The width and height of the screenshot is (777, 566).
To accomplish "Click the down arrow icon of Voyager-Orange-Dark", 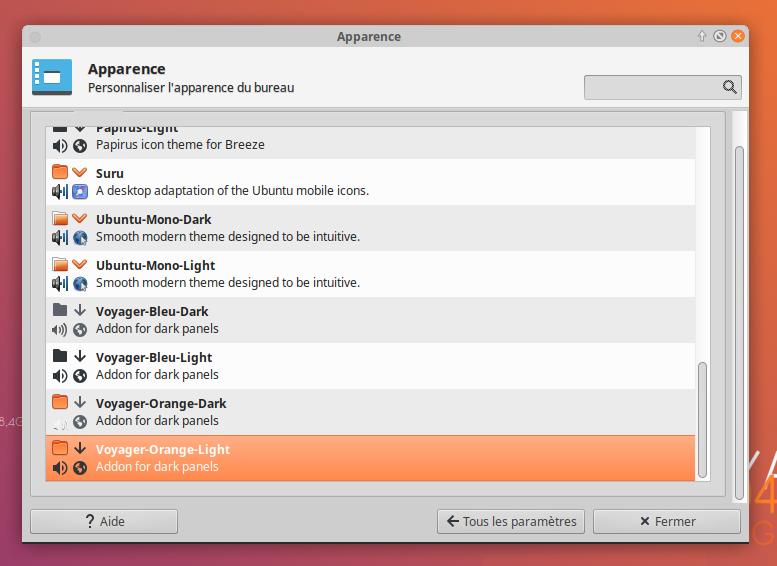I will (80, 402).
